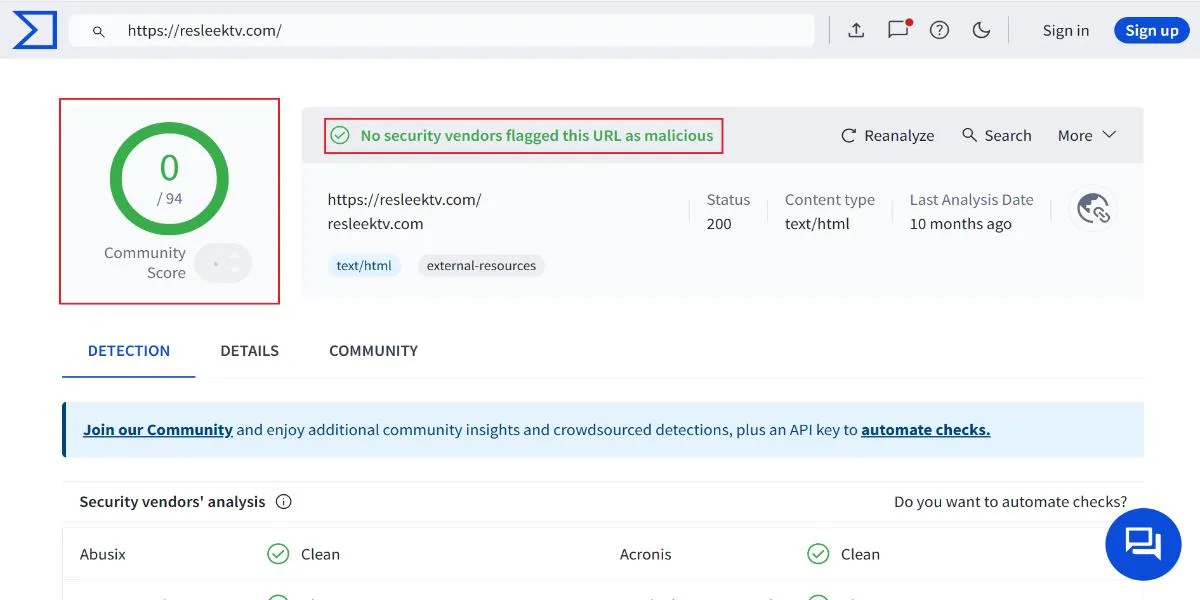Open the help question mark icon

pyautogui.click(x=939, y=30)
